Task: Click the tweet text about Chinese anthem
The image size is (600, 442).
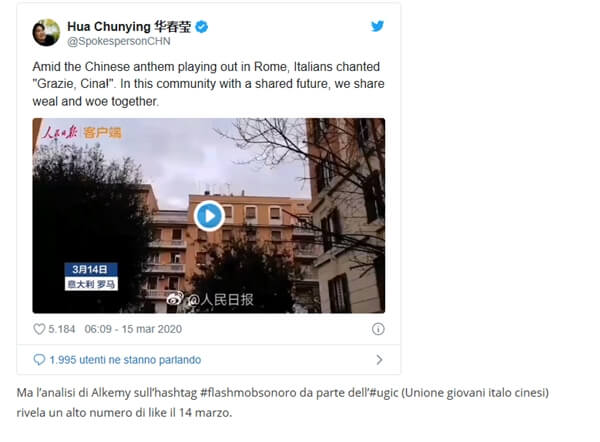Action: tap(208, 84)
